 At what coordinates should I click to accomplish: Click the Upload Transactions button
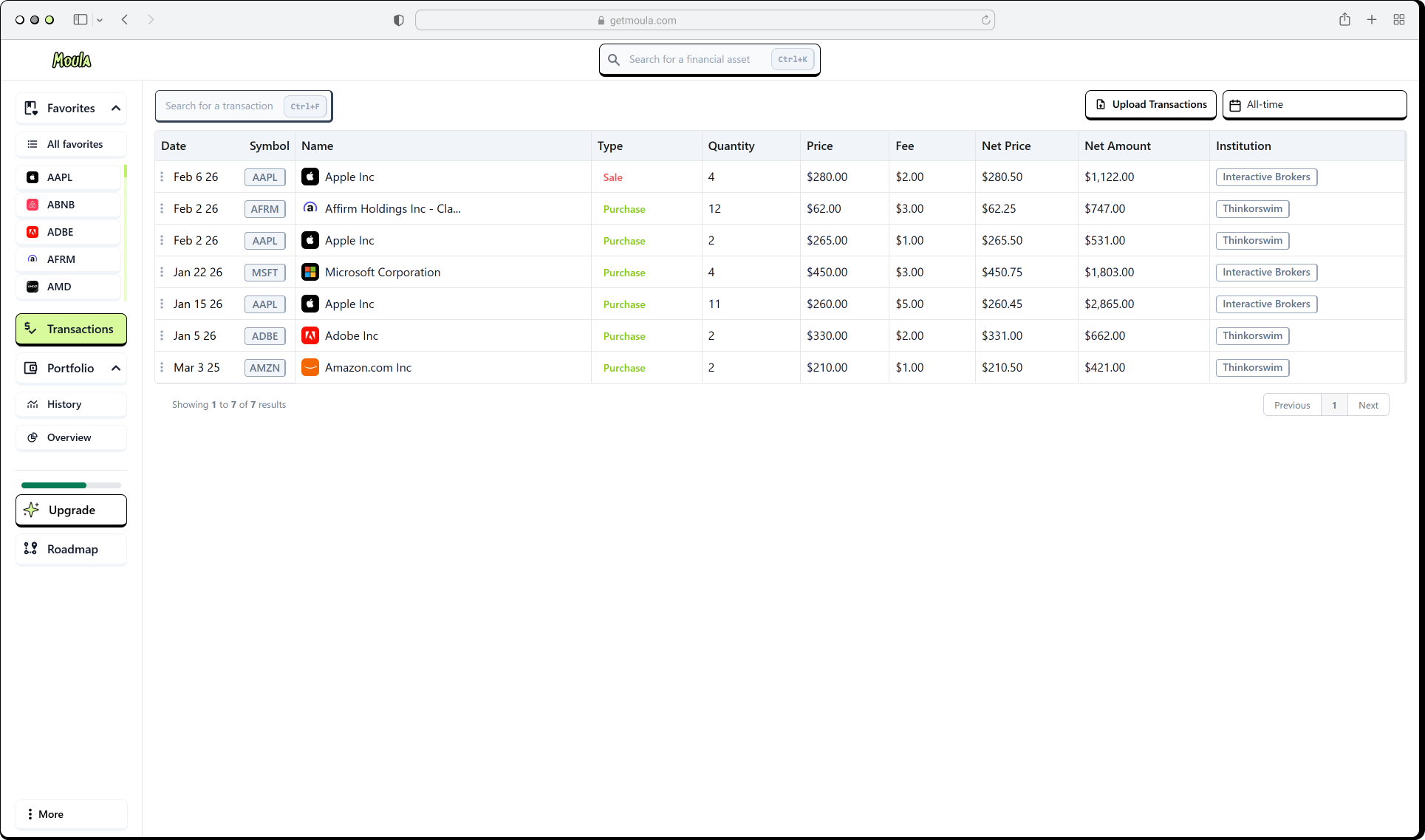(x=1151, y=105)
